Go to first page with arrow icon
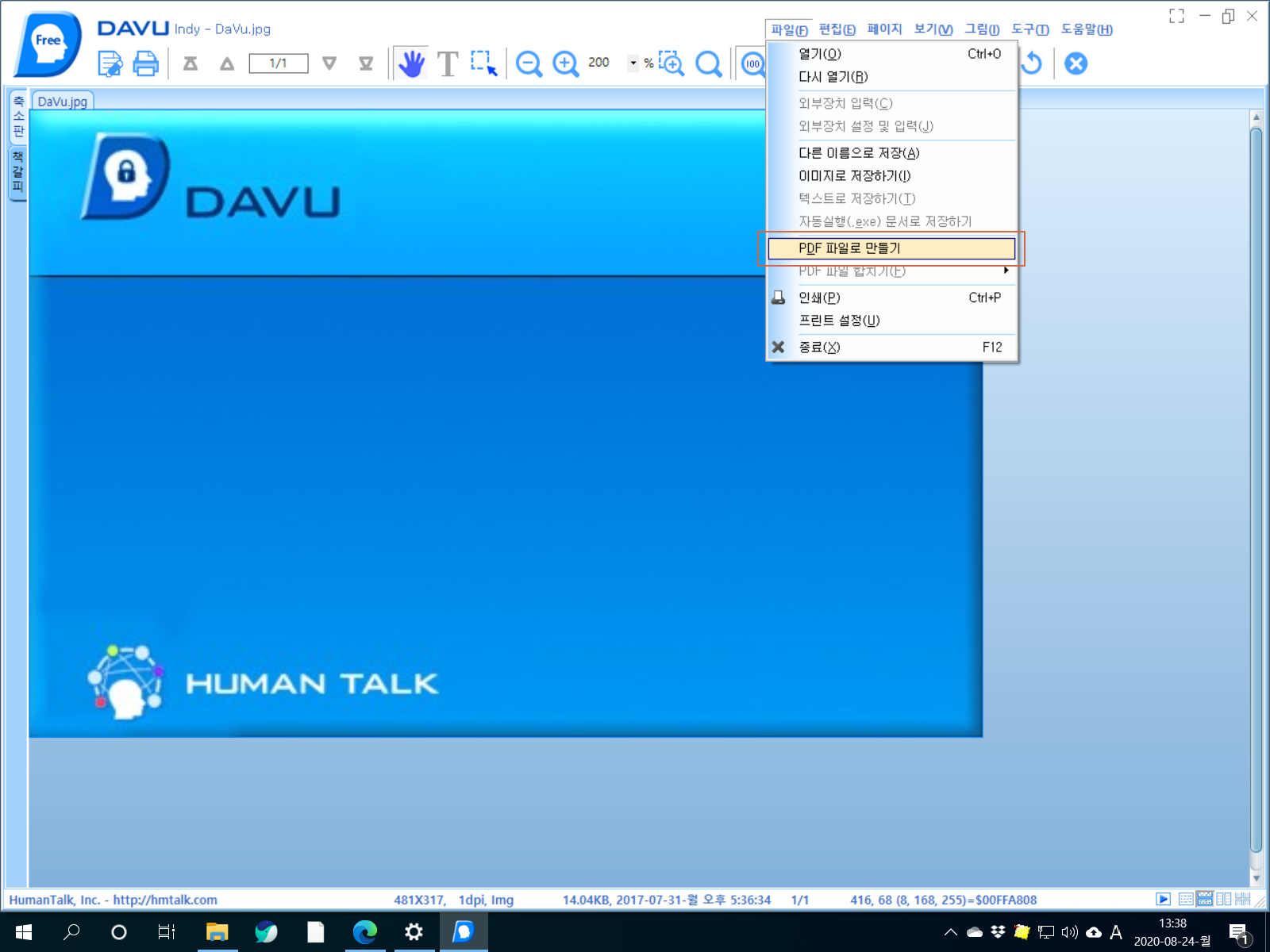This screenshot has height=952, width=1270. (x=190, y=63)
